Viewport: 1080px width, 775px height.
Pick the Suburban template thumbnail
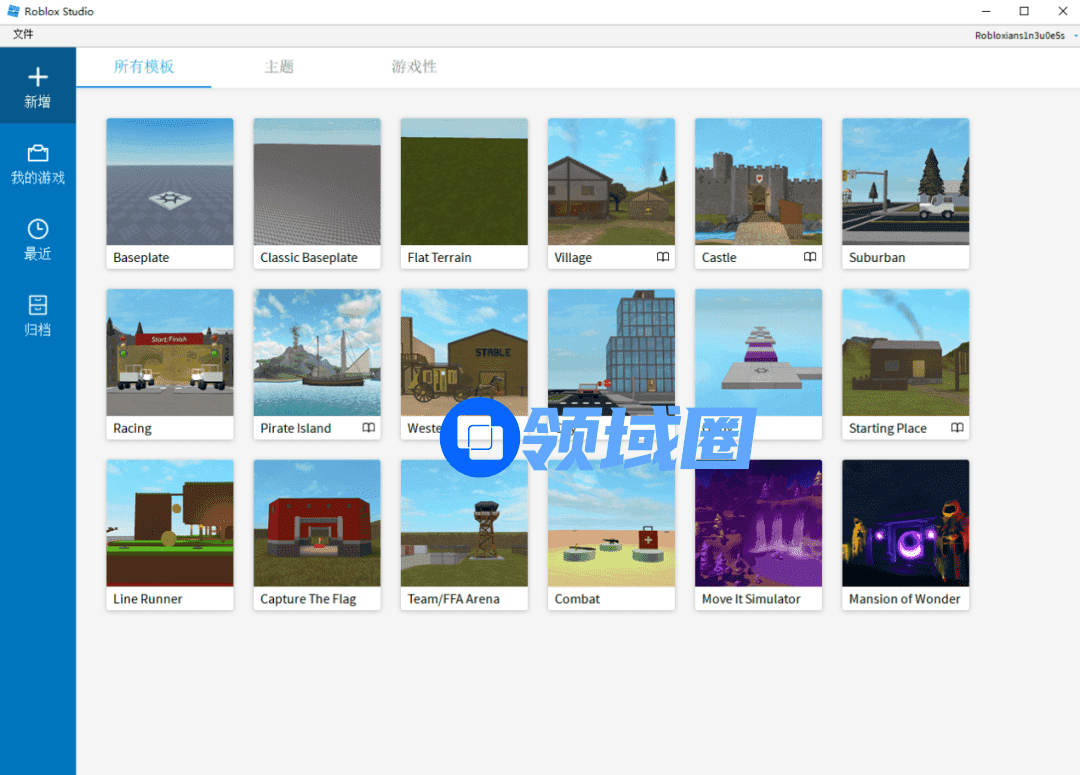905,182
